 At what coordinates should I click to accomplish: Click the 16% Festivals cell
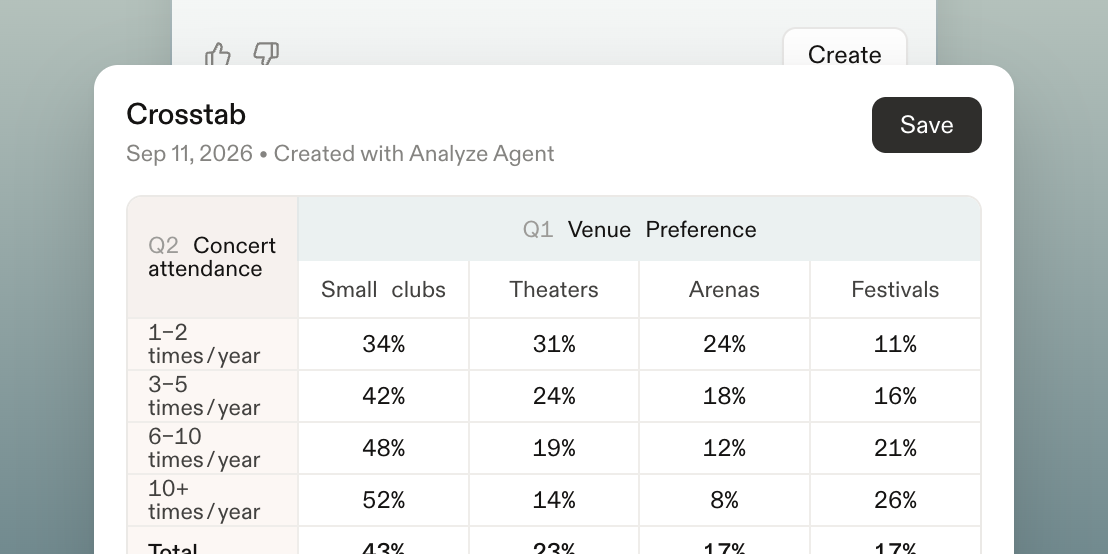(895, 396)
